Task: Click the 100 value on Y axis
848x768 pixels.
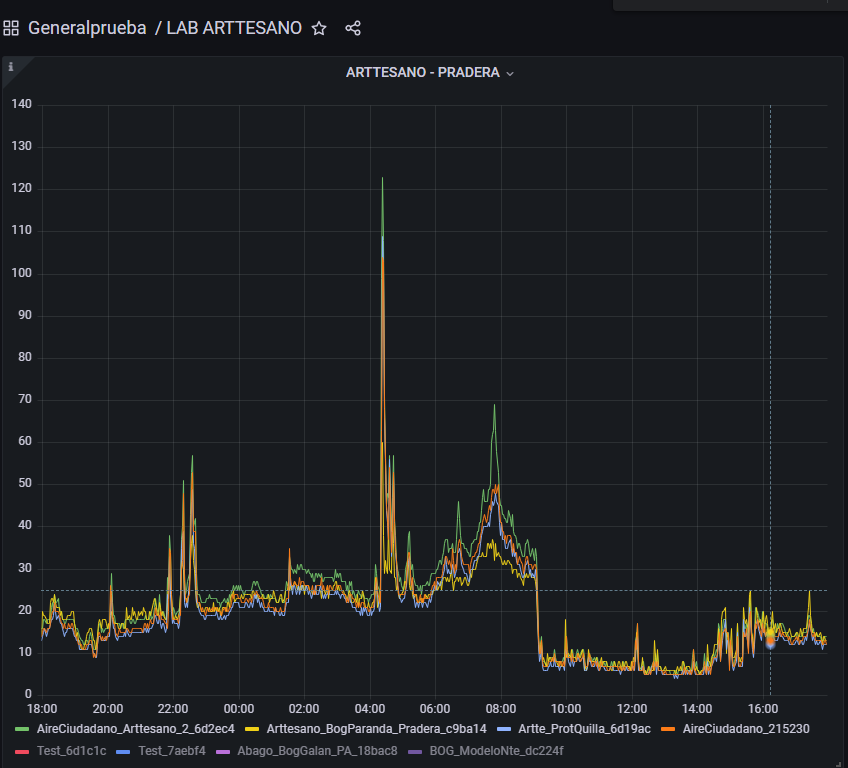Action: pyautogui.click(x=22, y=273)
